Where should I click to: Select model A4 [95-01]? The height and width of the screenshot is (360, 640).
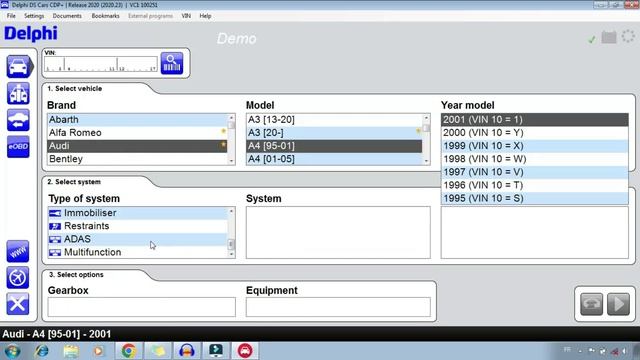pyautogui.click(x=334, y=146)
